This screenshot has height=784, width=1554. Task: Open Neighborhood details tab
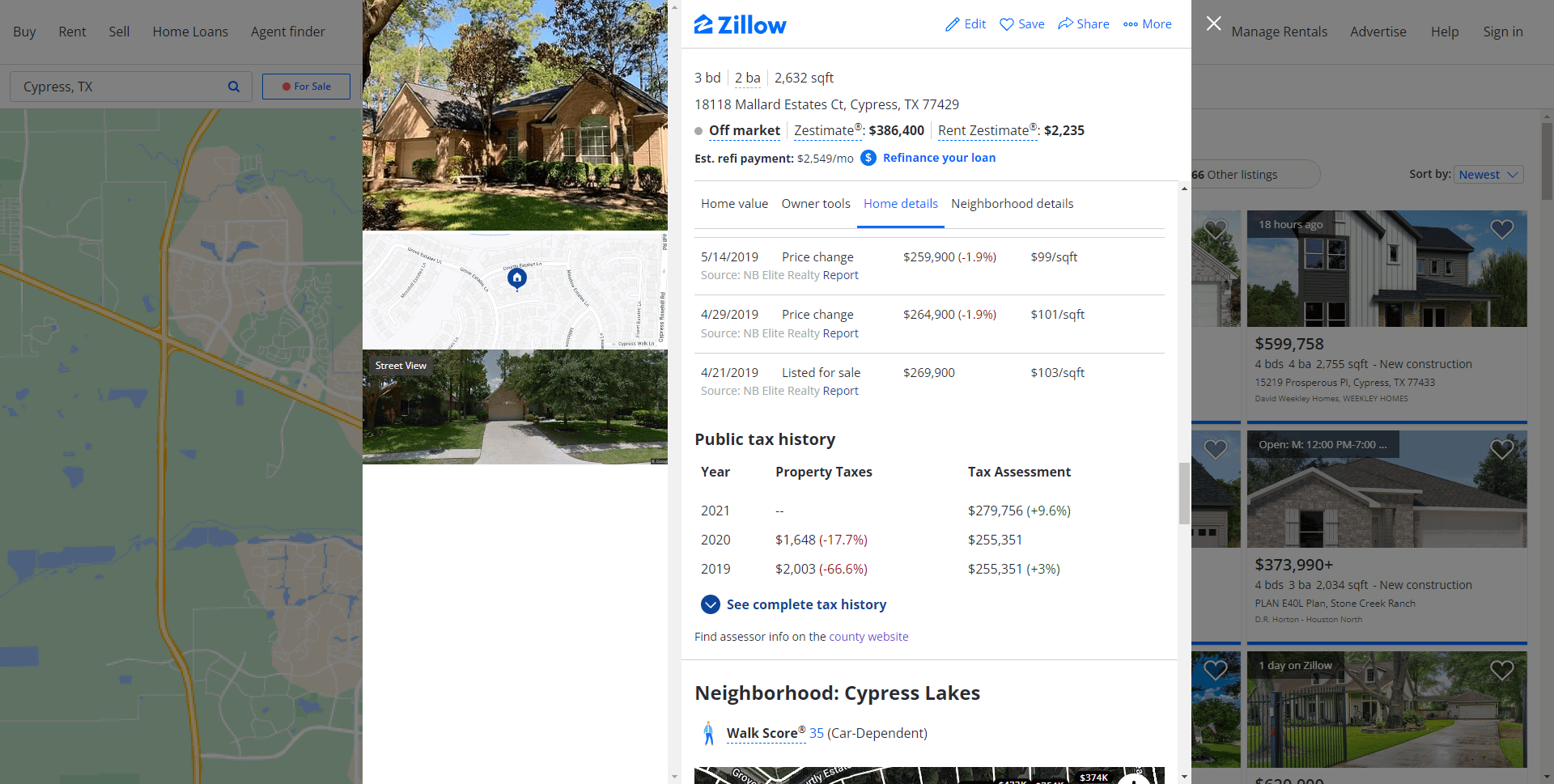coord(1012,204)
